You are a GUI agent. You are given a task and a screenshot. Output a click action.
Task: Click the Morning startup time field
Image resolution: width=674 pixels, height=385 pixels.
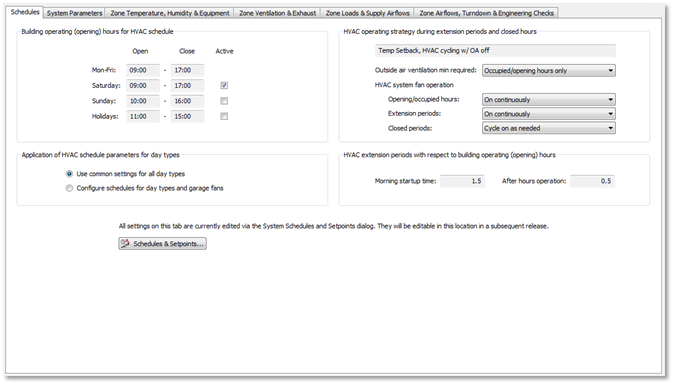pos(462,181)
